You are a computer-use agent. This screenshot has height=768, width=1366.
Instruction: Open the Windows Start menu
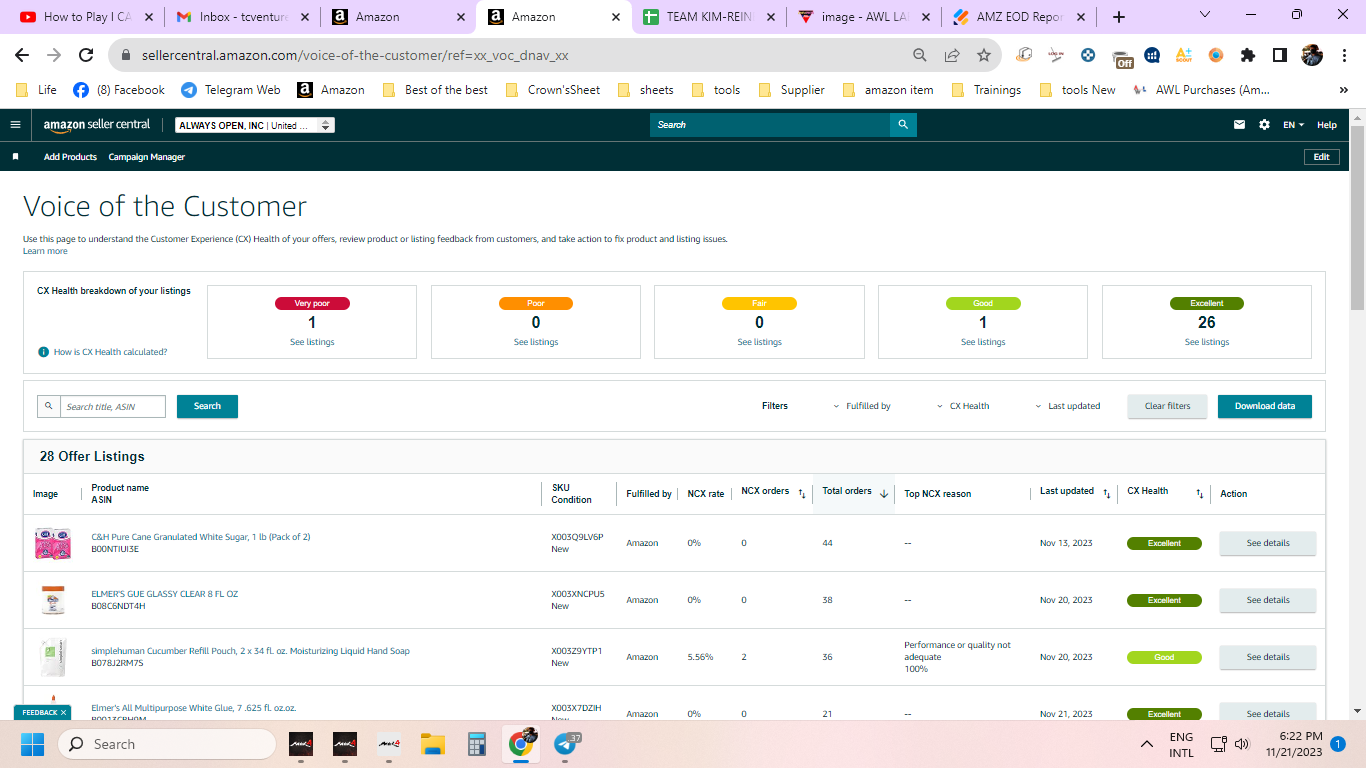pyautogui.click(x=33, y=744)
